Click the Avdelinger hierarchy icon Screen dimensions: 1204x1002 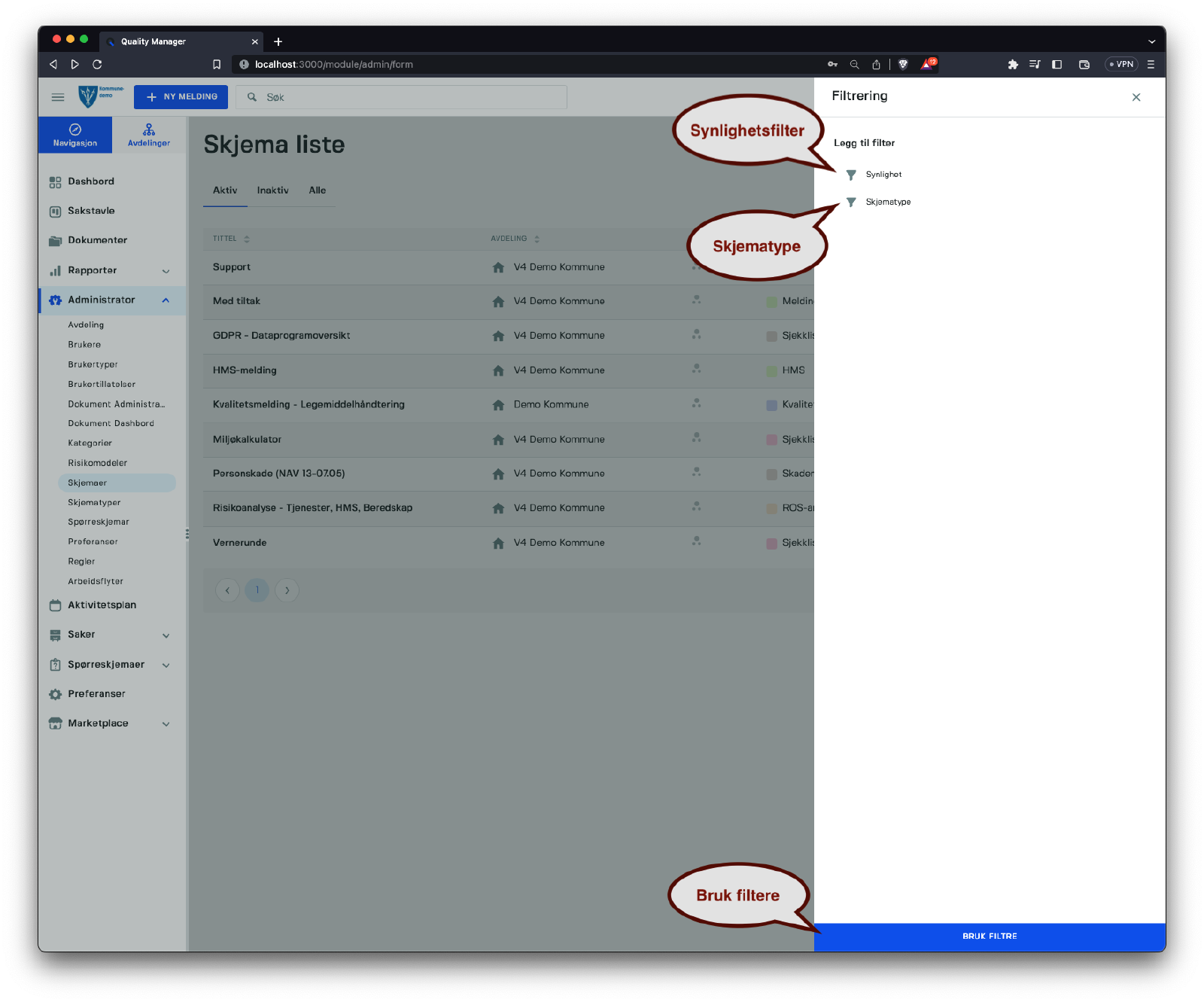(x=149, y=129)
